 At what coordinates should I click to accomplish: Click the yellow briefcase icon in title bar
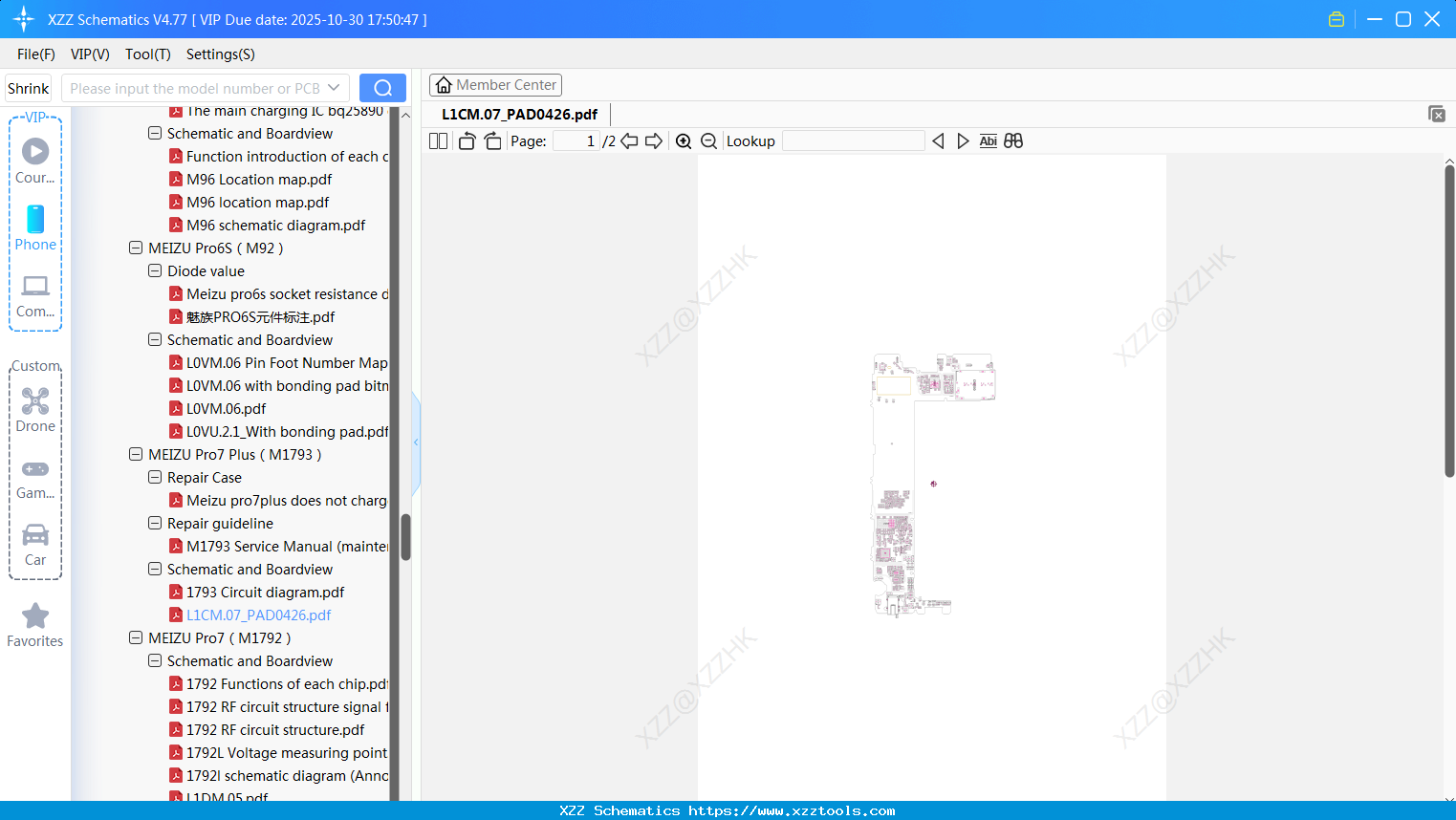pos(1336,19)
